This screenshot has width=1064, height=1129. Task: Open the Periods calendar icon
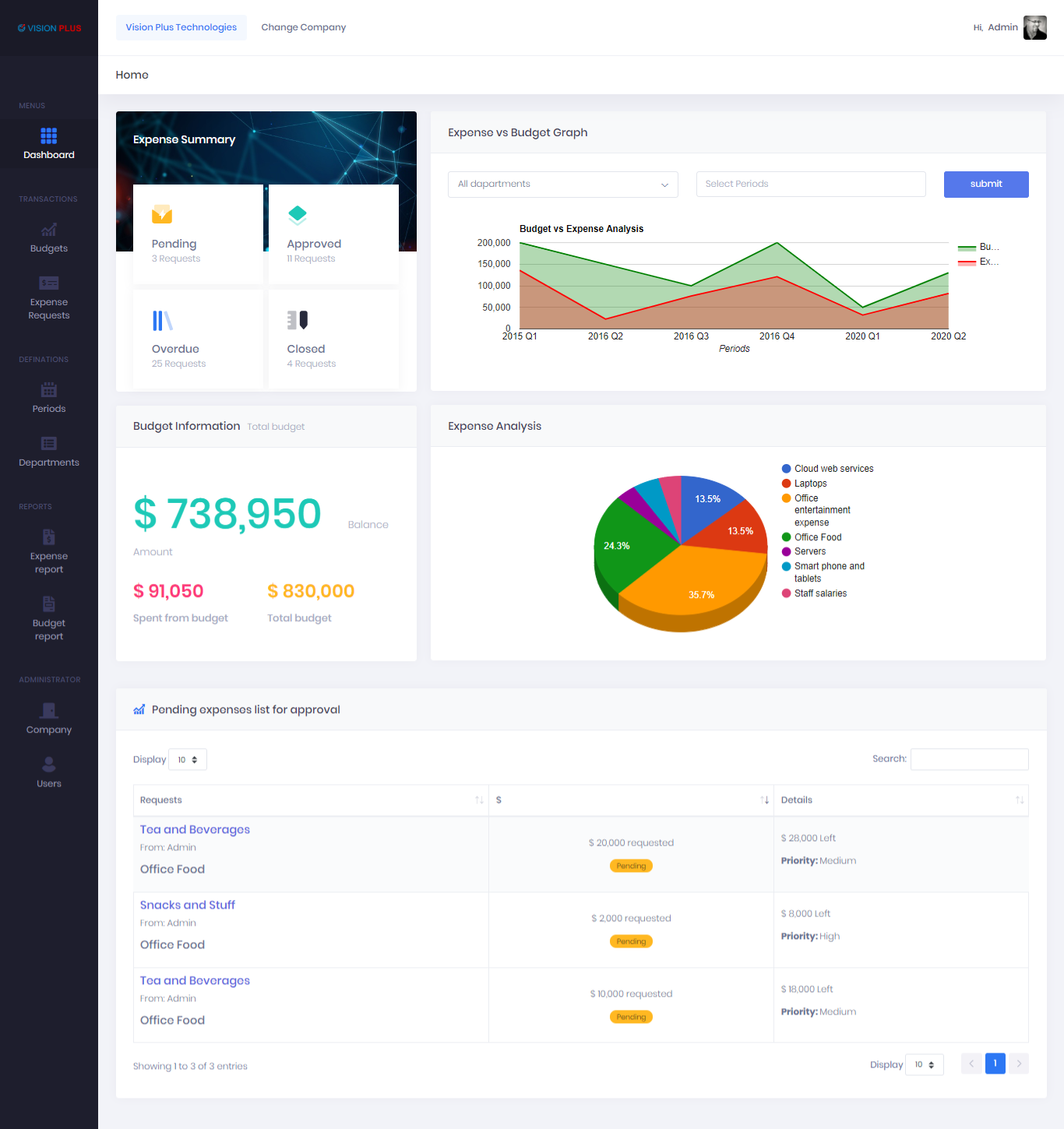[x=48, y=390]
